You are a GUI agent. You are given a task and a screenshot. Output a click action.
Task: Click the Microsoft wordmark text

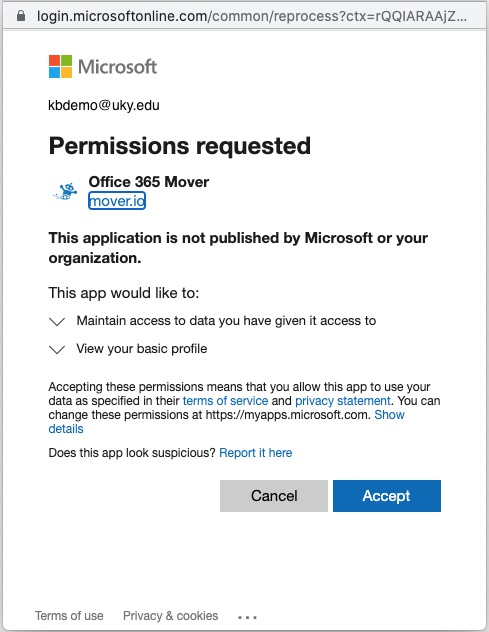(117, 67)
